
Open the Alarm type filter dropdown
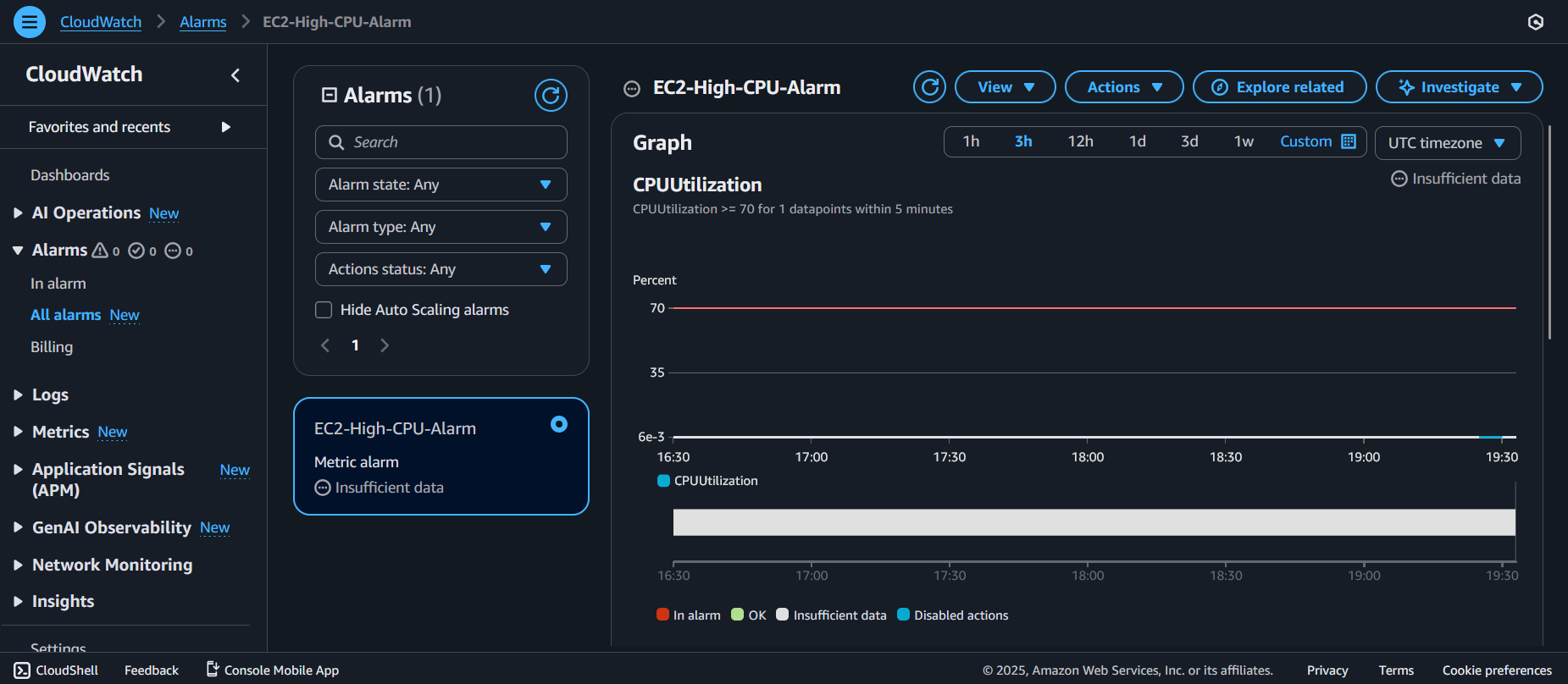click(441, 227)
